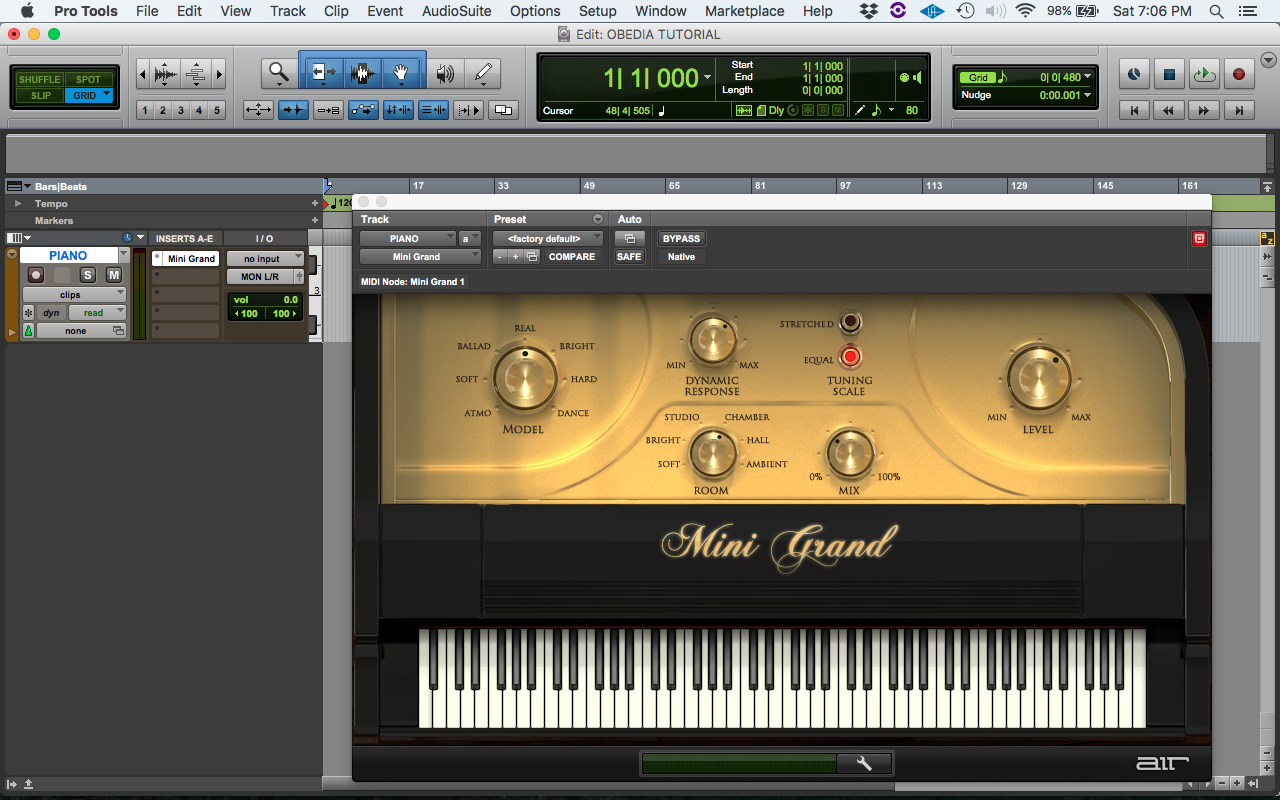Open the factory default preset dropdown
Image resolution: width=1280 pixels, height=800 pixels.
(548, 239)
